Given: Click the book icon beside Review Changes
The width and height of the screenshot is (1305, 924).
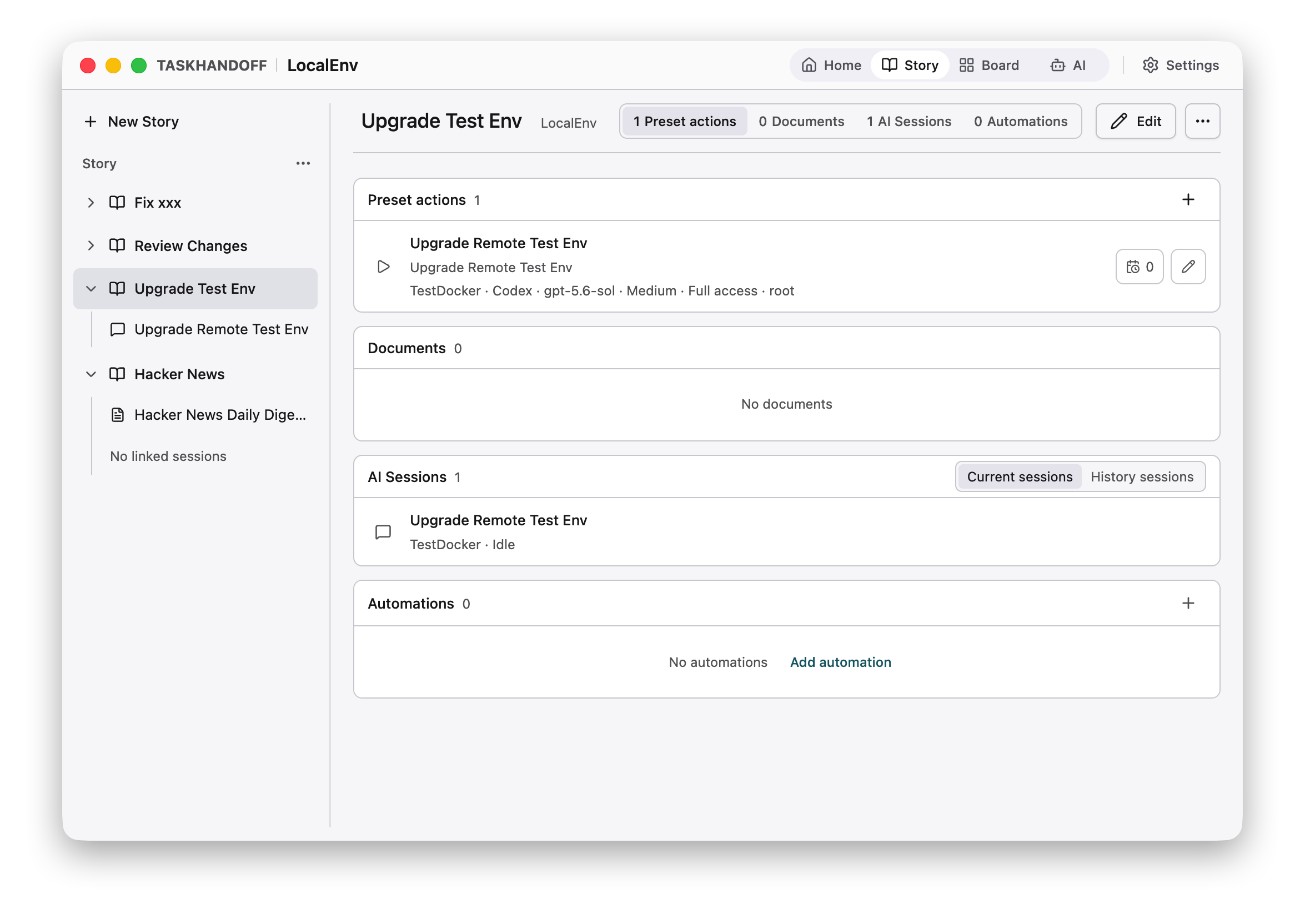Looking at the screenshot, I should coord(117,245).
